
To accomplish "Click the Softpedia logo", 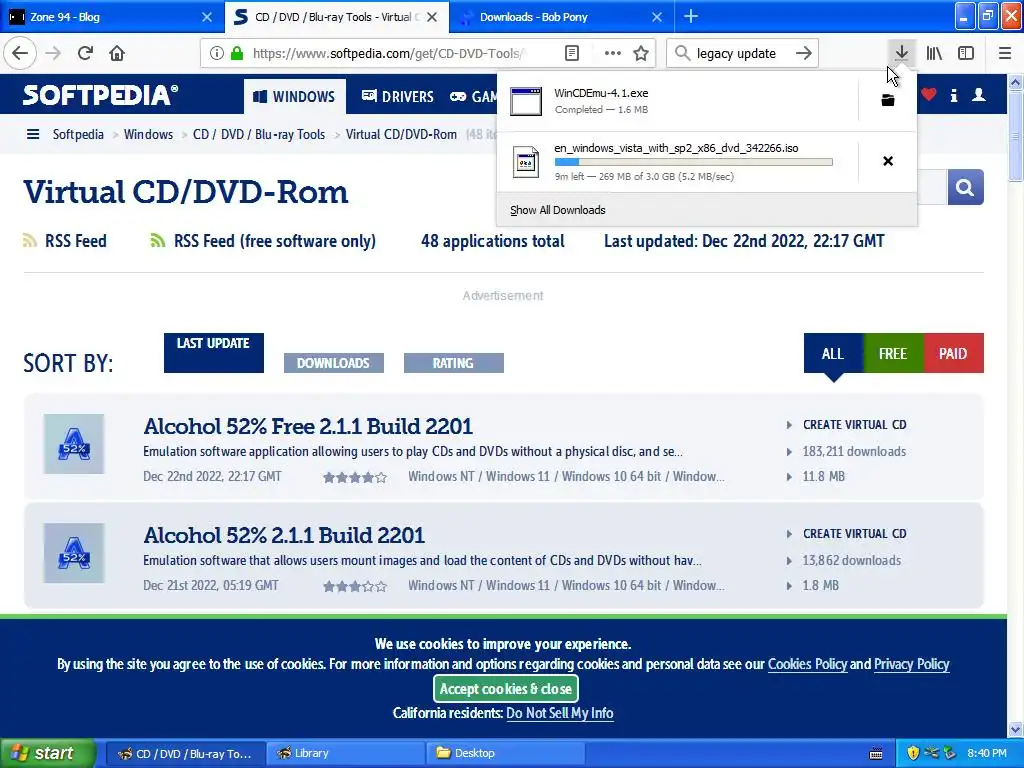I will [100, 95].
